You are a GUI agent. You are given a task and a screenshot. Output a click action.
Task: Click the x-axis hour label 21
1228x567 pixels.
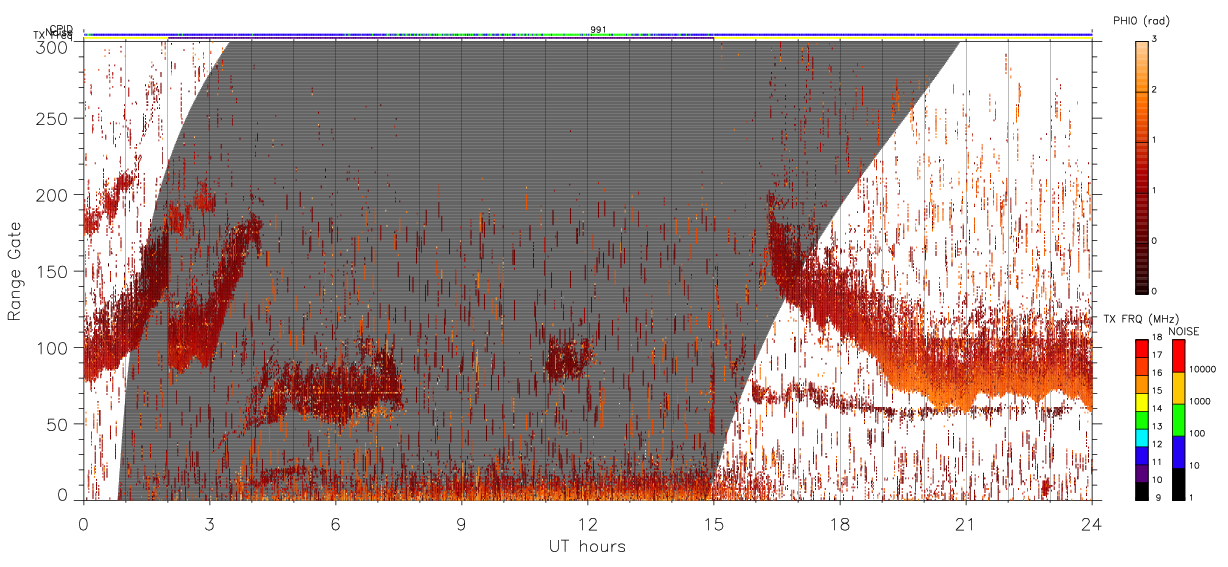966,523
